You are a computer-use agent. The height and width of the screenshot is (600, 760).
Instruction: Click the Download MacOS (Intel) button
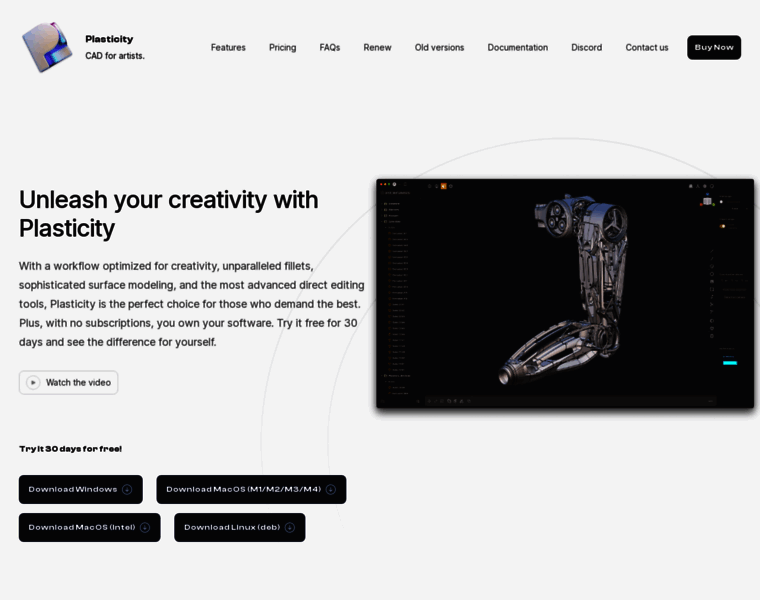[90, 527]
